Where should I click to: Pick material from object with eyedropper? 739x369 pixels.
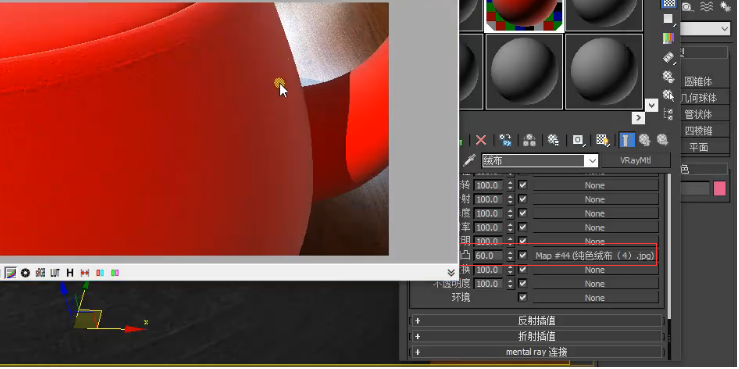tap(468, 161)
